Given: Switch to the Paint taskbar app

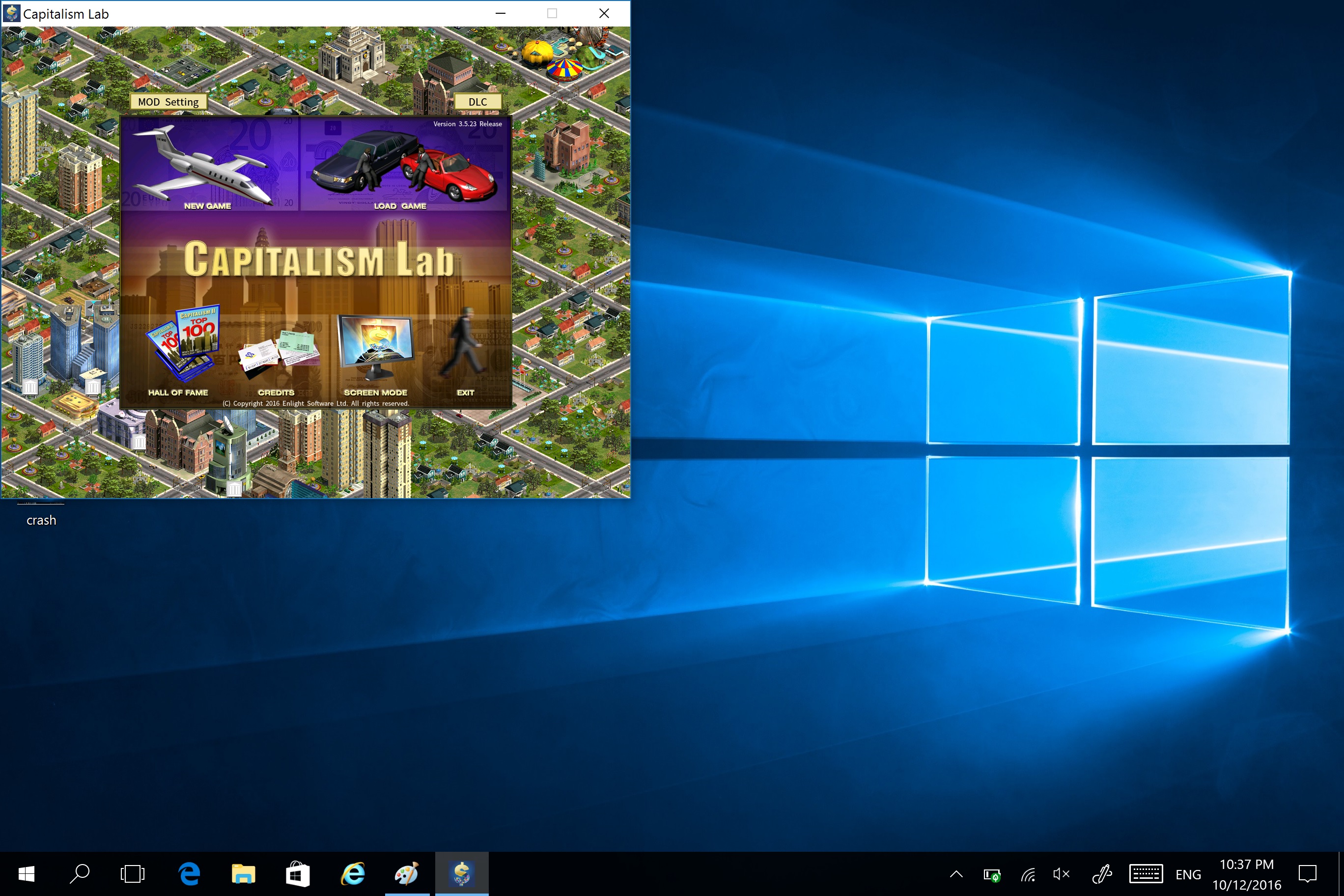Looking at the screenshot, I should click(x=407, y=874).
